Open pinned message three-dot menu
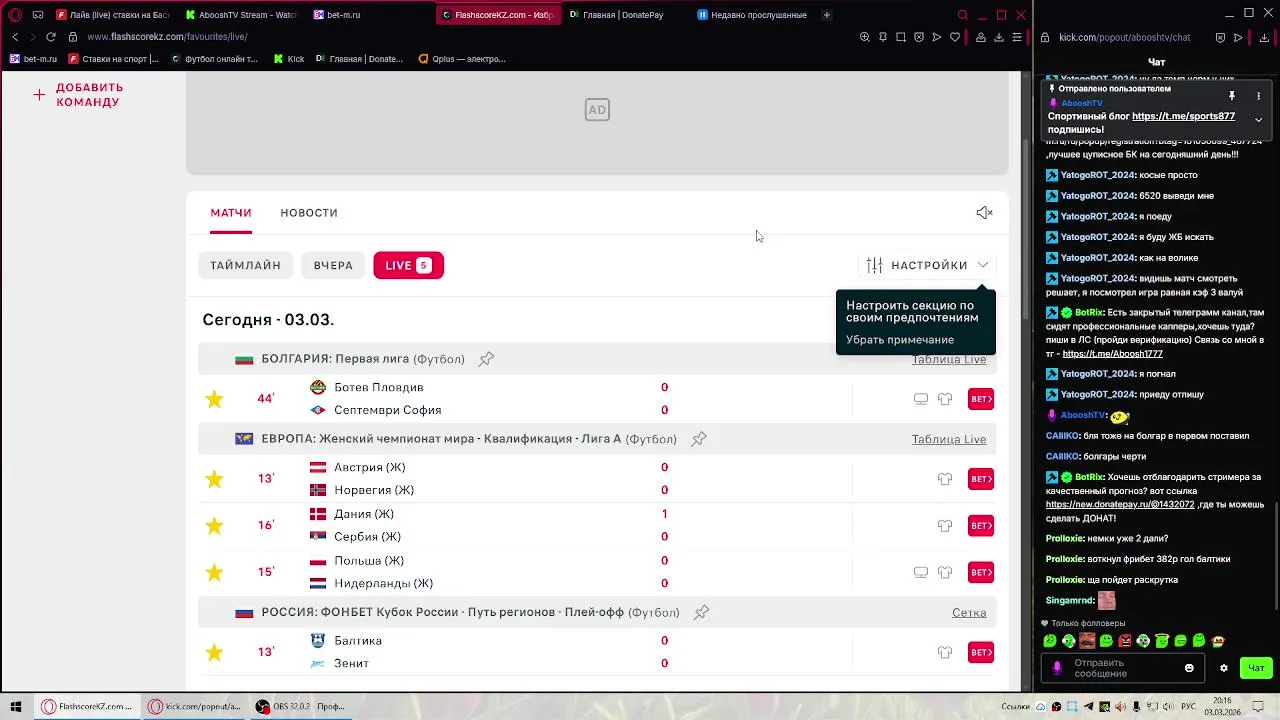 pos(1259,96)
